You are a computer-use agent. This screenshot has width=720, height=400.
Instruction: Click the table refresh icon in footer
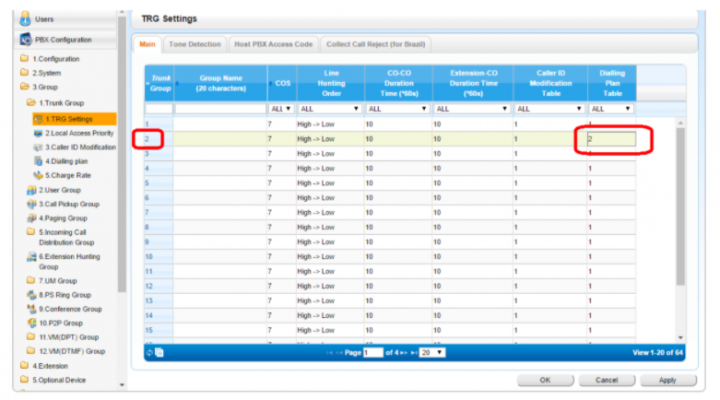coord(150,353)
